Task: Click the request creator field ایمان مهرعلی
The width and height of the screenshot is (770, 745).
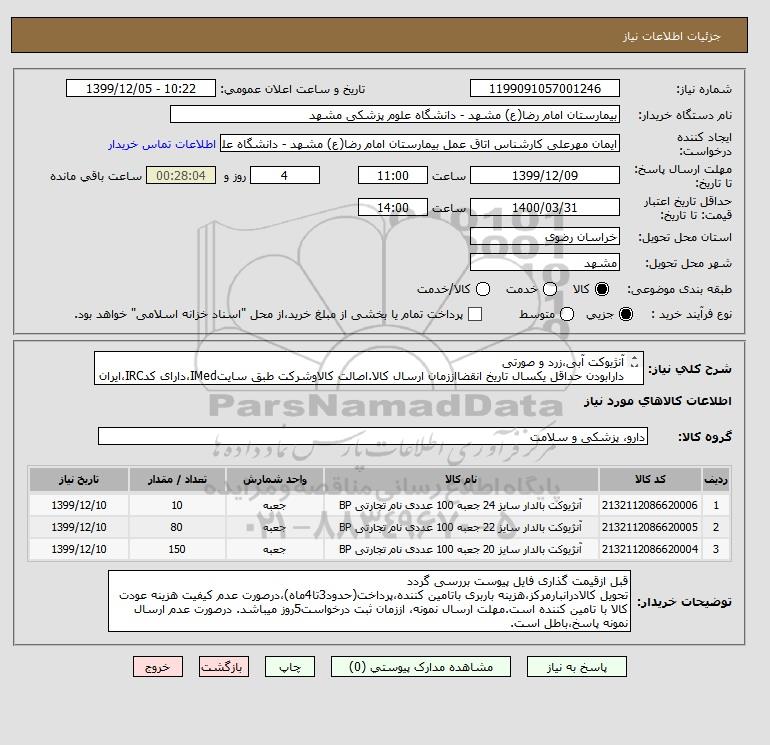Action: 420,143
